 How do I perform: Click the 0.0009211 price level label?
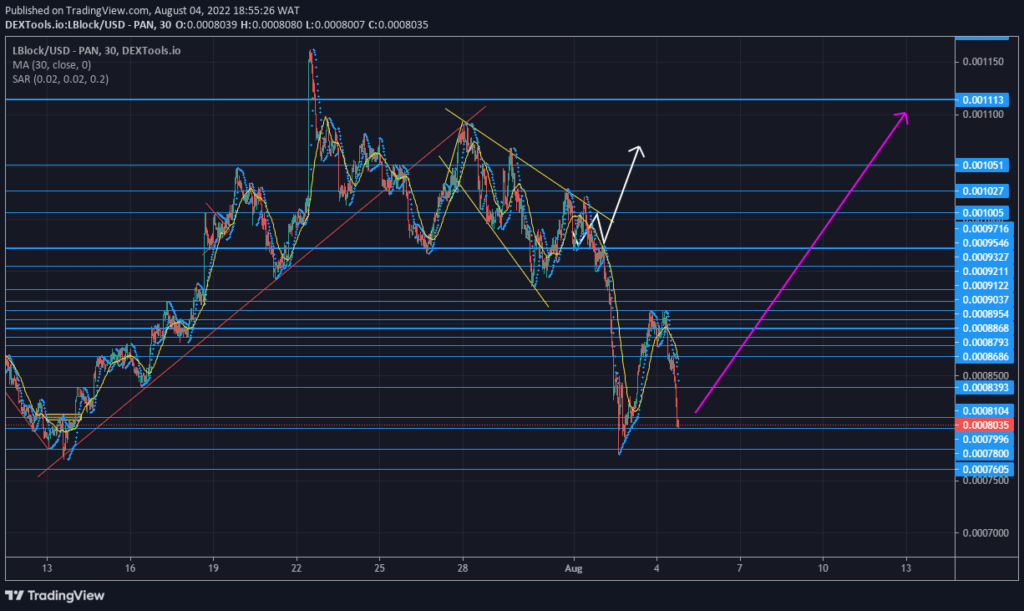(x=985, y=272)
